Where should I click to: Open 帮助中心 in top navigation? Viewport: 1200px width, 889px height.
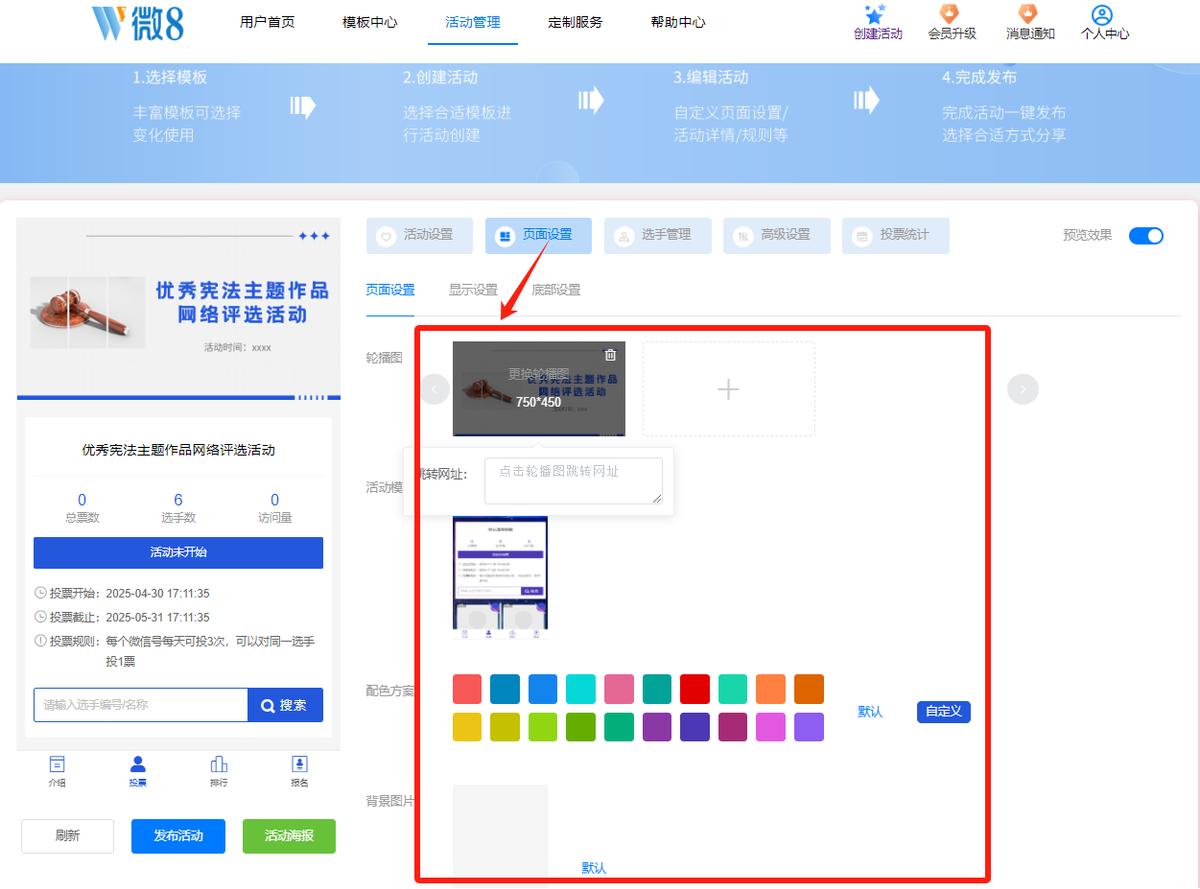click(x=678, y=22)
